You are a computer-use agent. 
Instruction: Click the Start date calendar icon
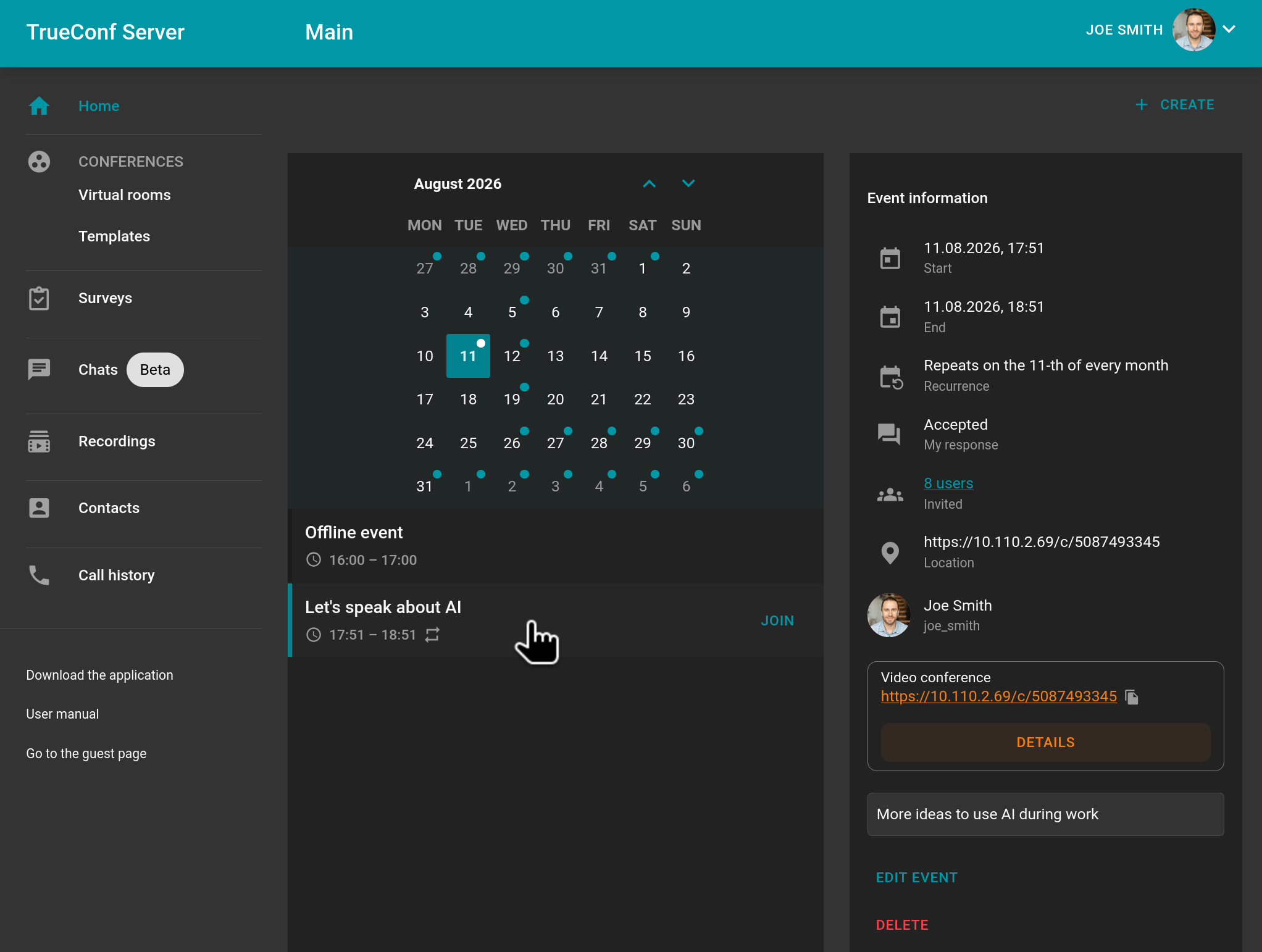coord(890,258)
